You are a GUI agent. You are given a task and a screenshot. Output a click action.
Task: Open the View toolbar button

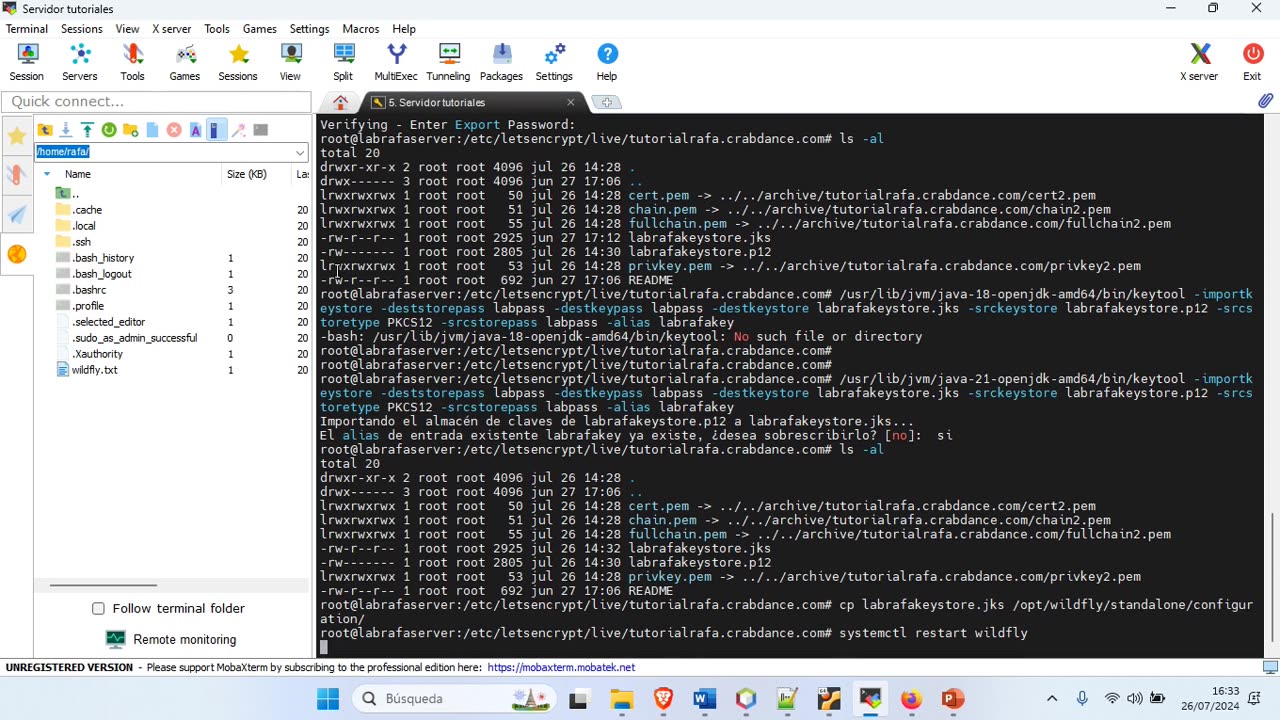(290, 62)
